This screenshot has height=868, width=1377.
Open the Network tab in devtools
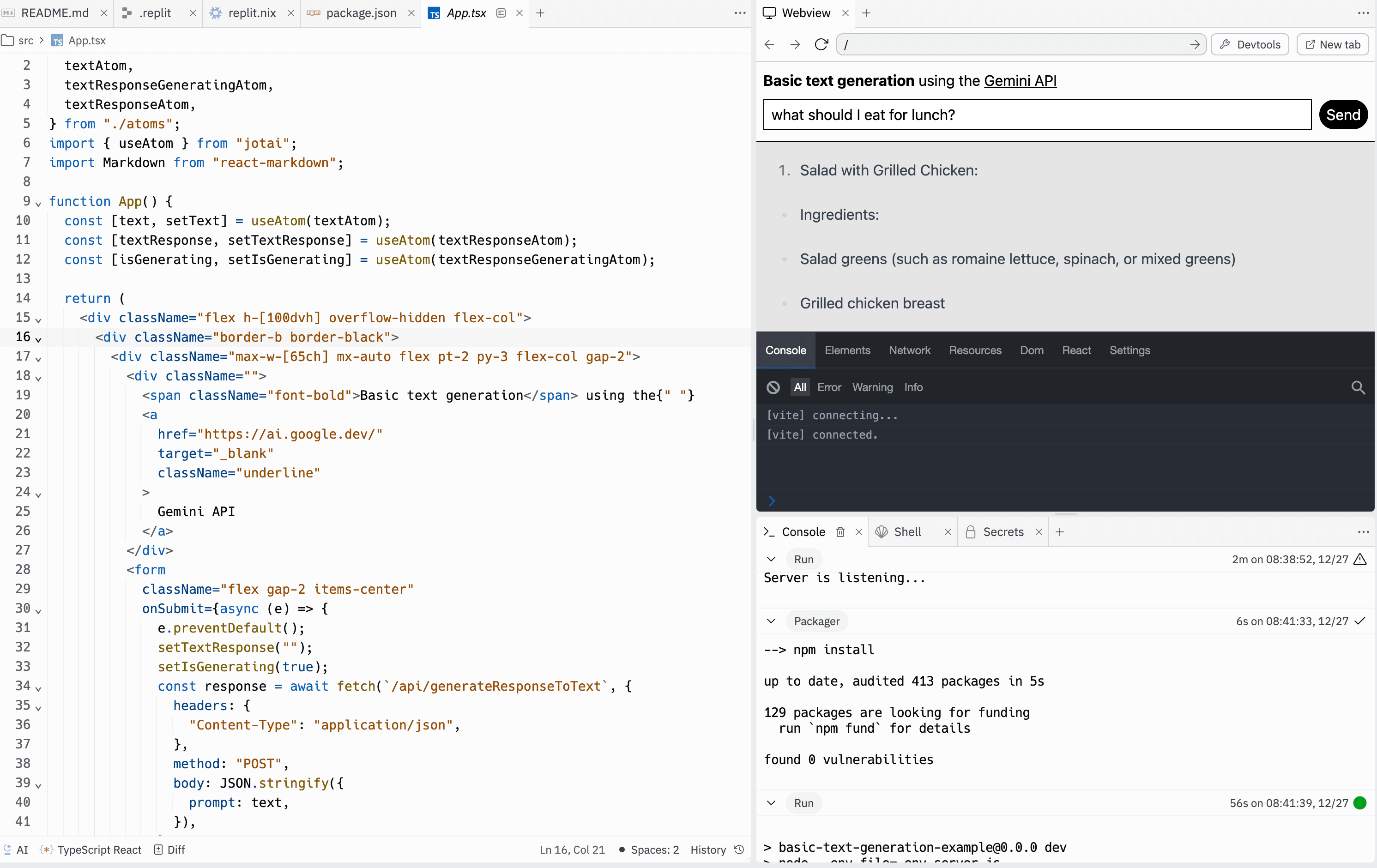point(909,350)
